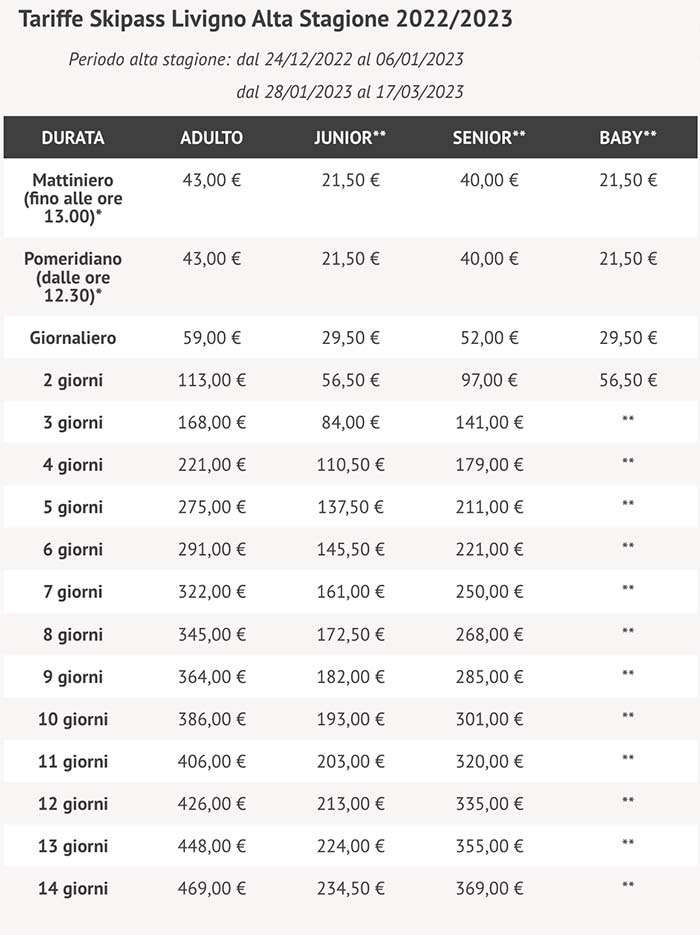Click the 52,00 € senior daily price
Screen dimensions: 700x935
pyautogui.click(x=489, y=338)
